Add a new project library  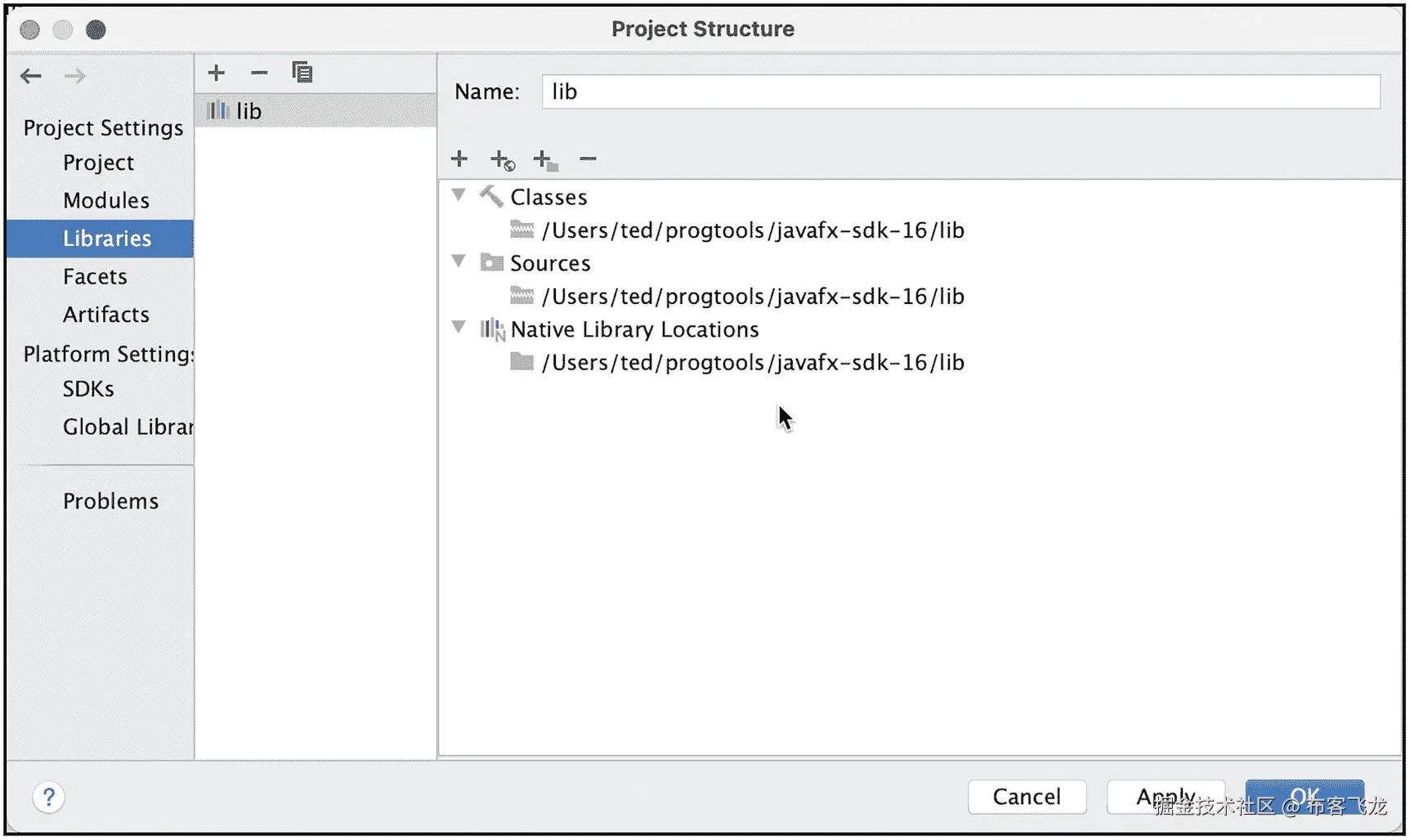coord(217,73)
